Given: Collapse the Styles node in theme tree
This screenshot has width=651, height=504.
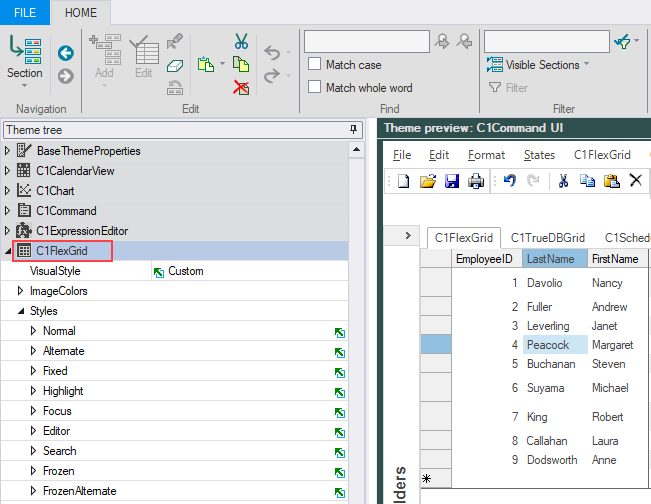Looking at the screenshot, I should [21, 311].
